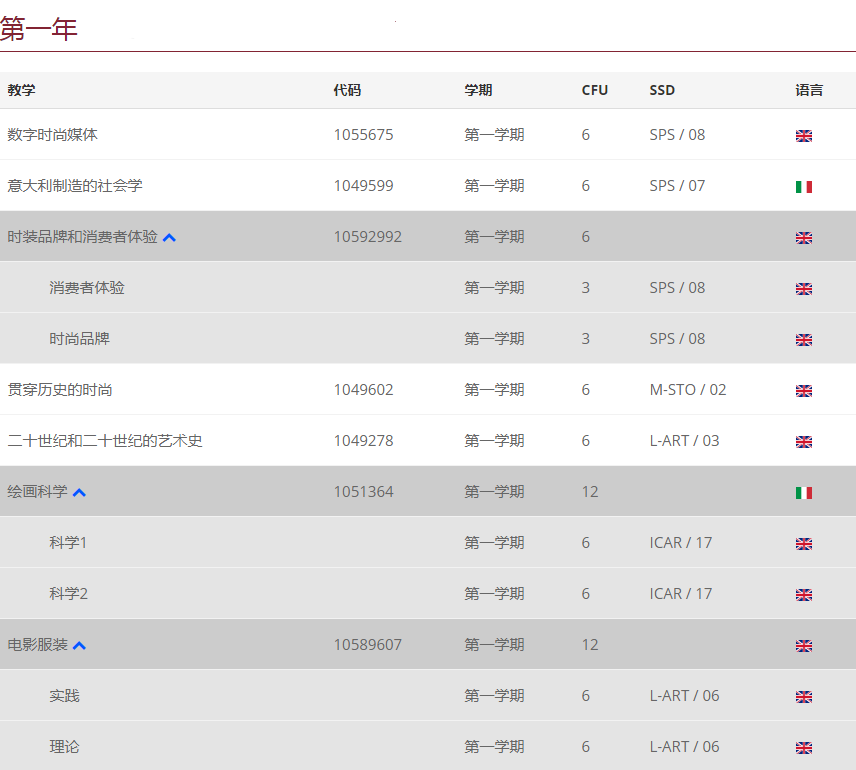Collapse the 电影服装 section chevron
The image size is (856, 770).
point(79,645)
